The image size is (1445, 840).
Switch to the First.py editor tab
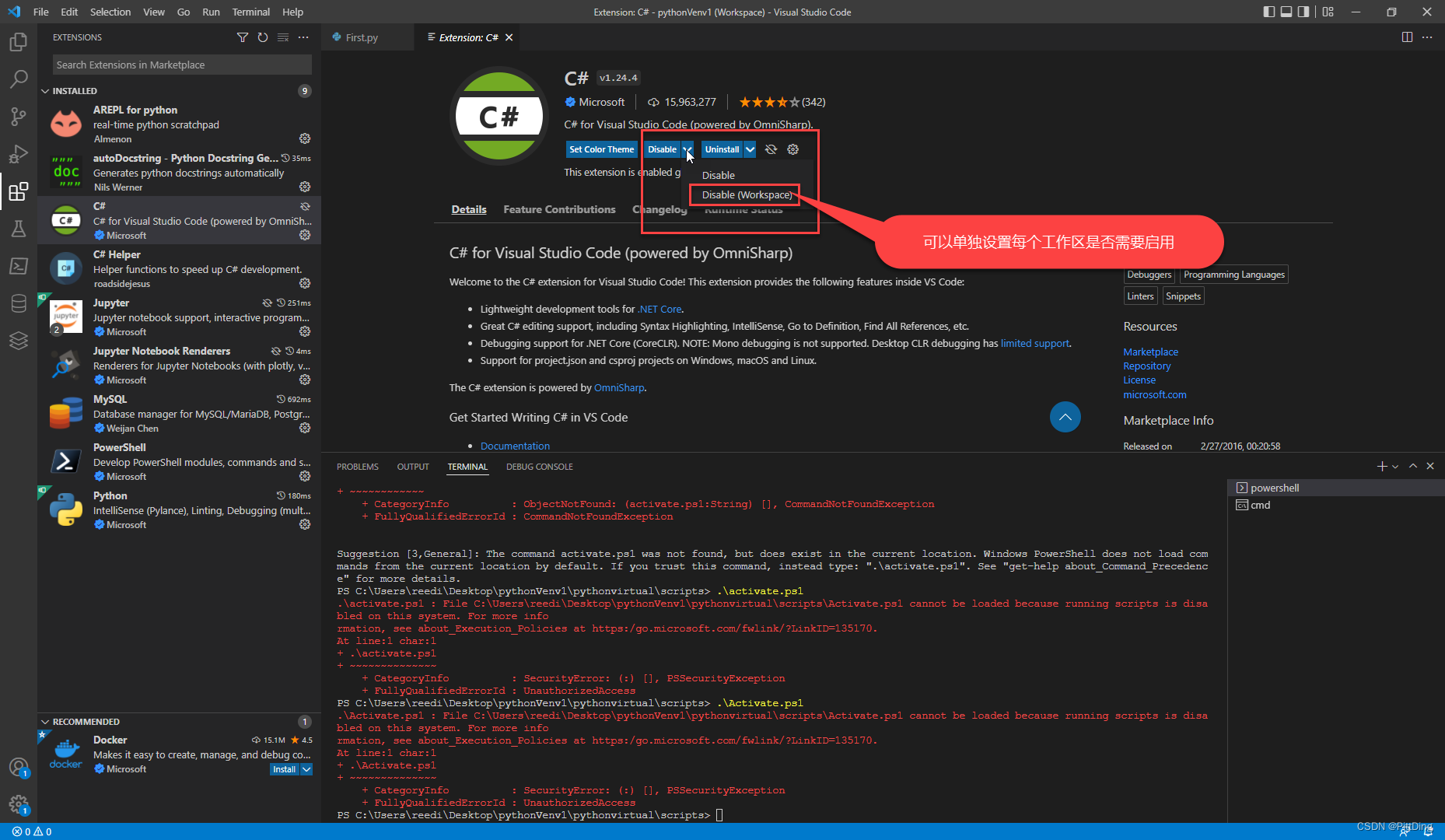point(362,37)
